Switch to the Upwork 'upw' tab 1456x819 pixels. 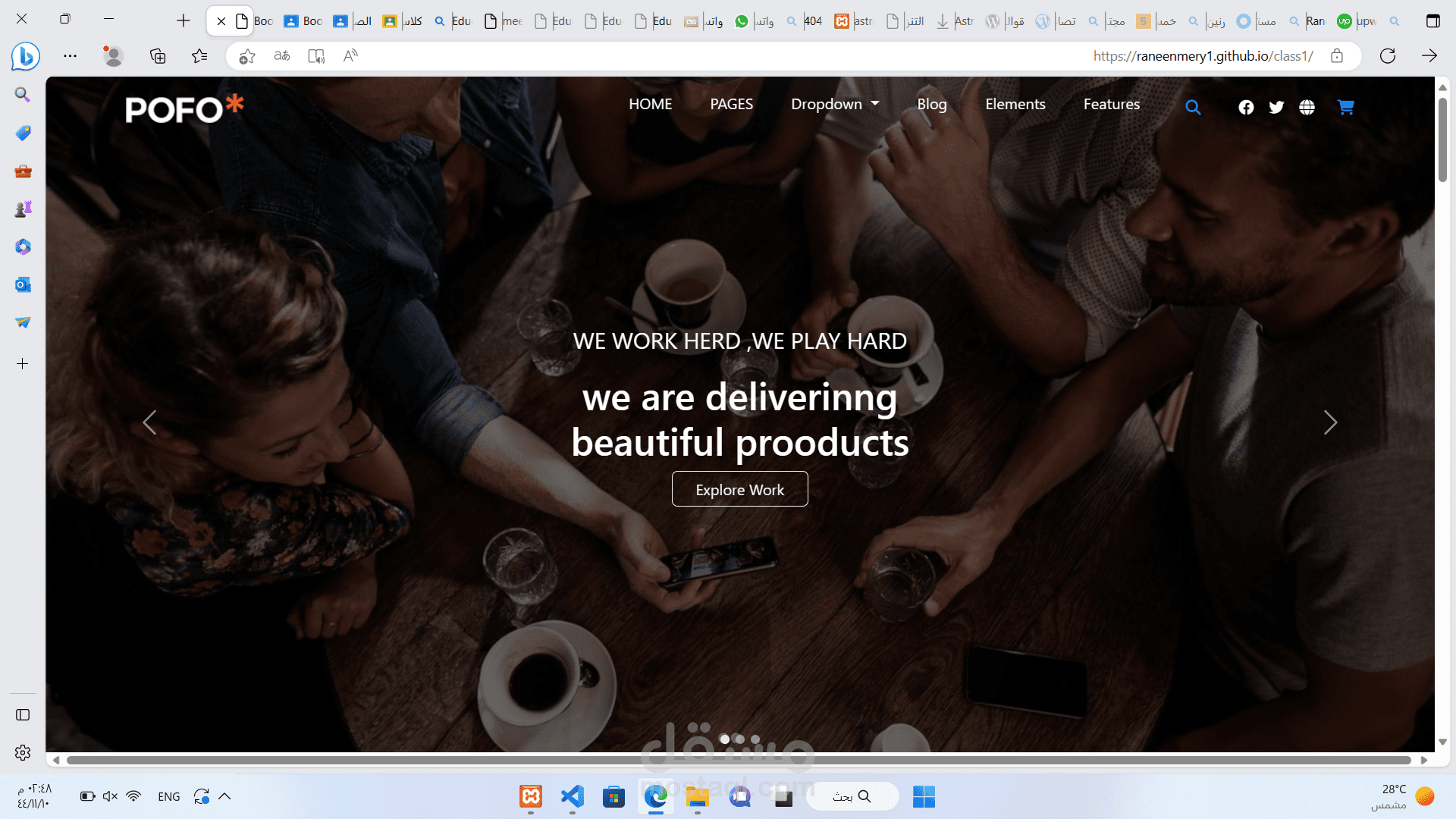tap(1357, 21)
